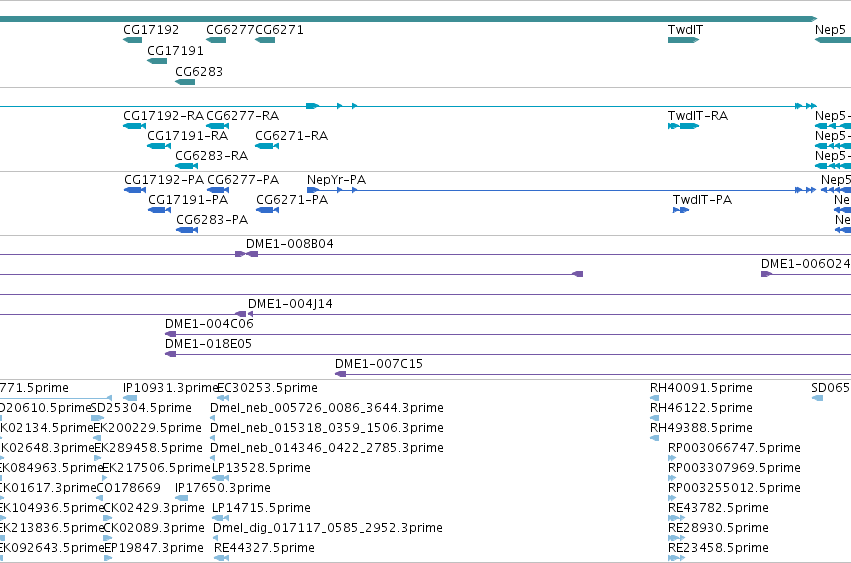Click the TwdlT gene glyph bar
Viewport: 851px width, 563px height.
pyautogui.click(x=683, y=40)
